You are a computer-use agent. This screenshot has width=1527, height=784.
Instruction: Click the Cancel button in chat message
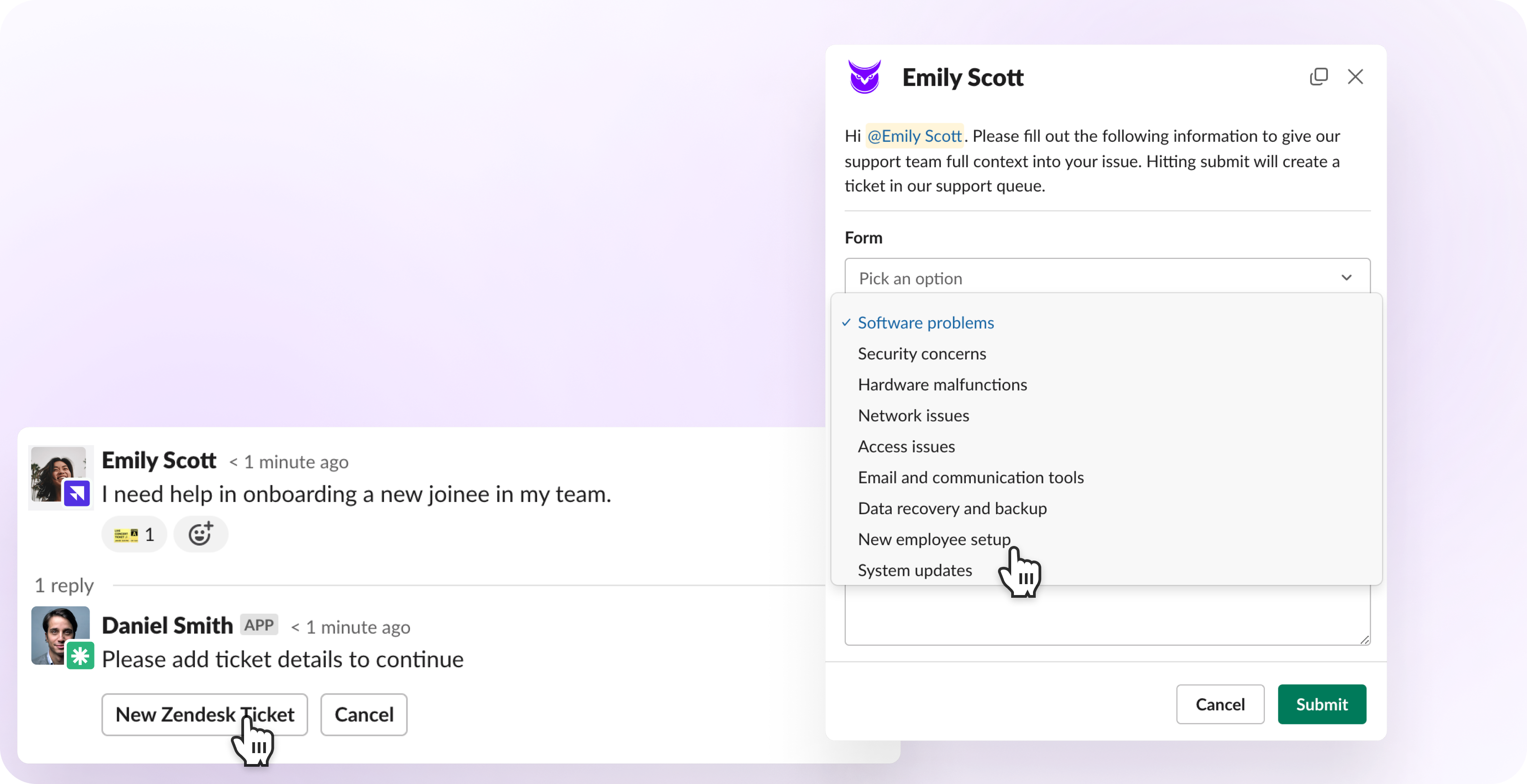coord(364,714)
